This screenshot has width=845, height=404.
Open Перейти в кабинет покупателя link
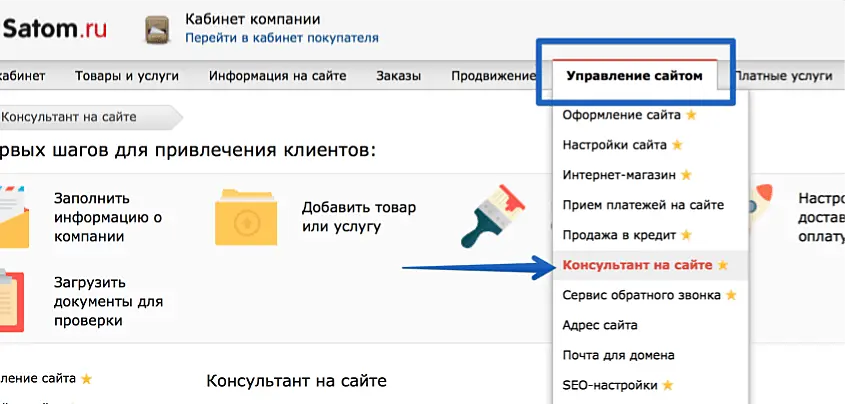(x=282, y=38)
